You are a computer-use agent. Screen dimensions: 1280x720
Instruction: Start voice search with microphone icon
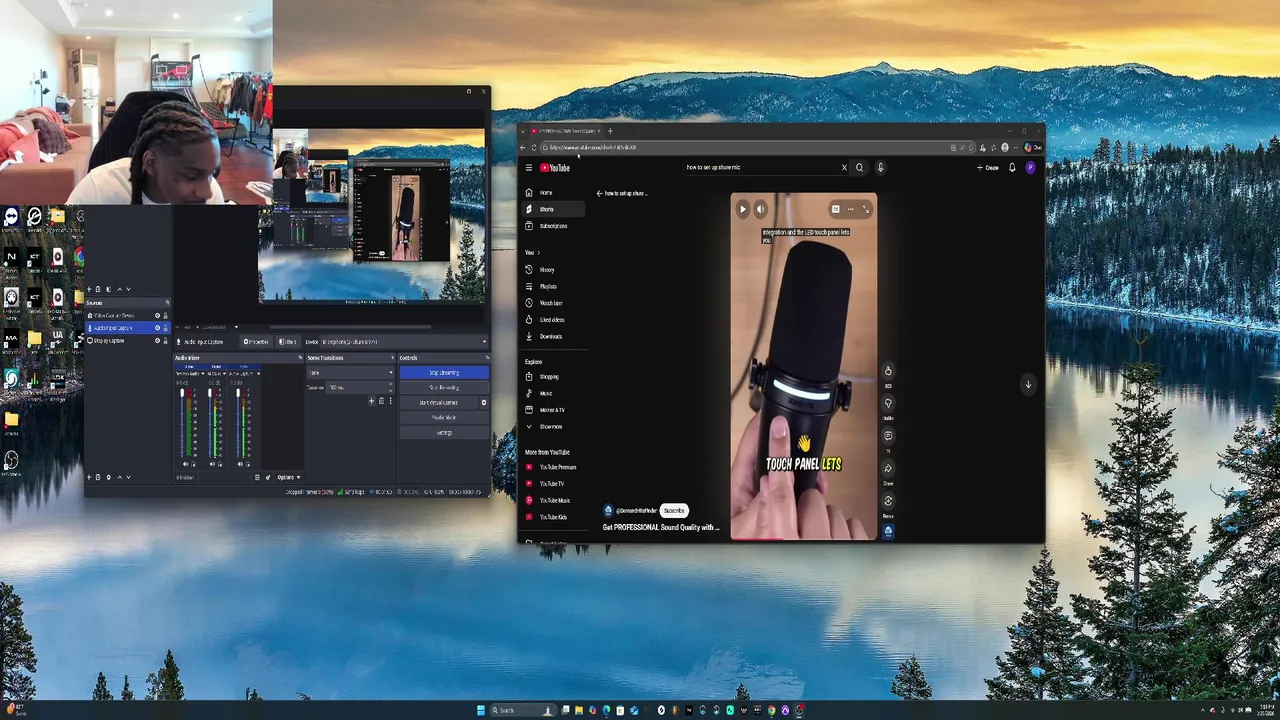click(880, 168)
